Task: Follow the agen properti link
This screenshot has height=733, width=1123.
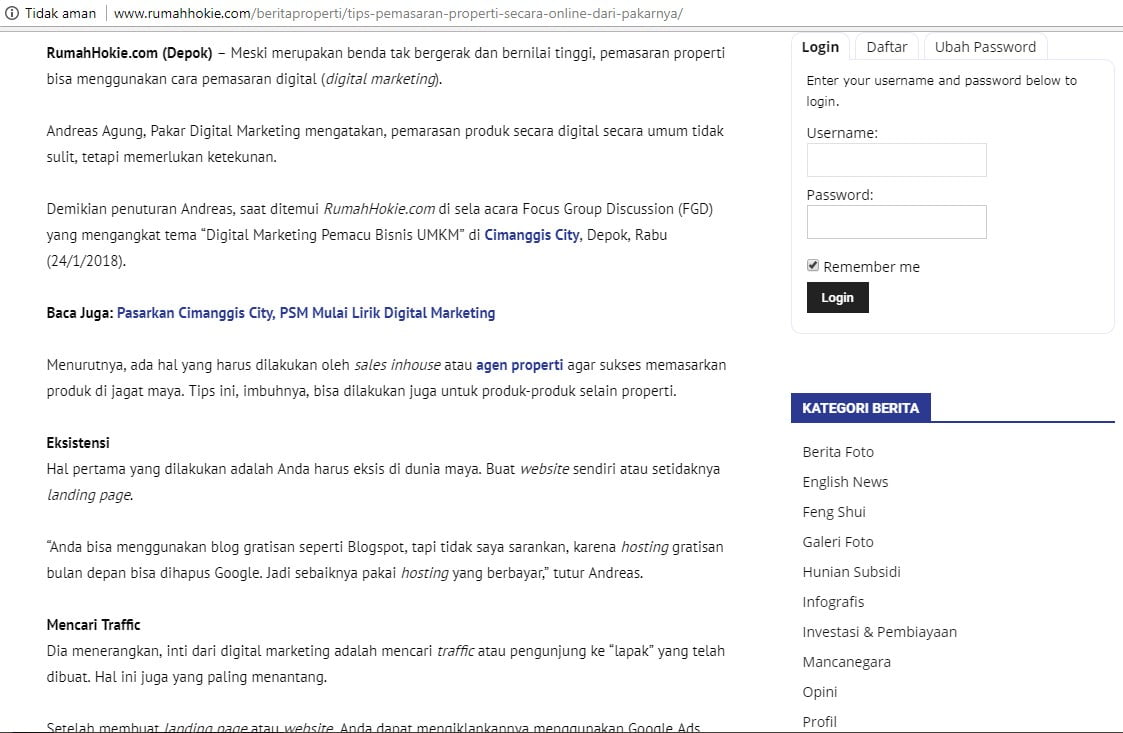Action: (519, 365)
